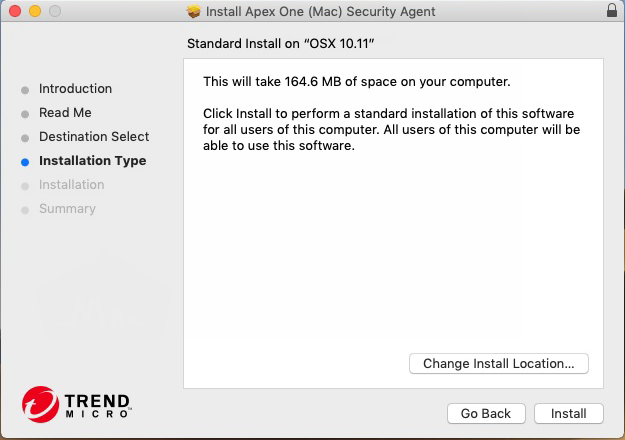
Task: Click the Installation step in sidebar
Action: 71,185
